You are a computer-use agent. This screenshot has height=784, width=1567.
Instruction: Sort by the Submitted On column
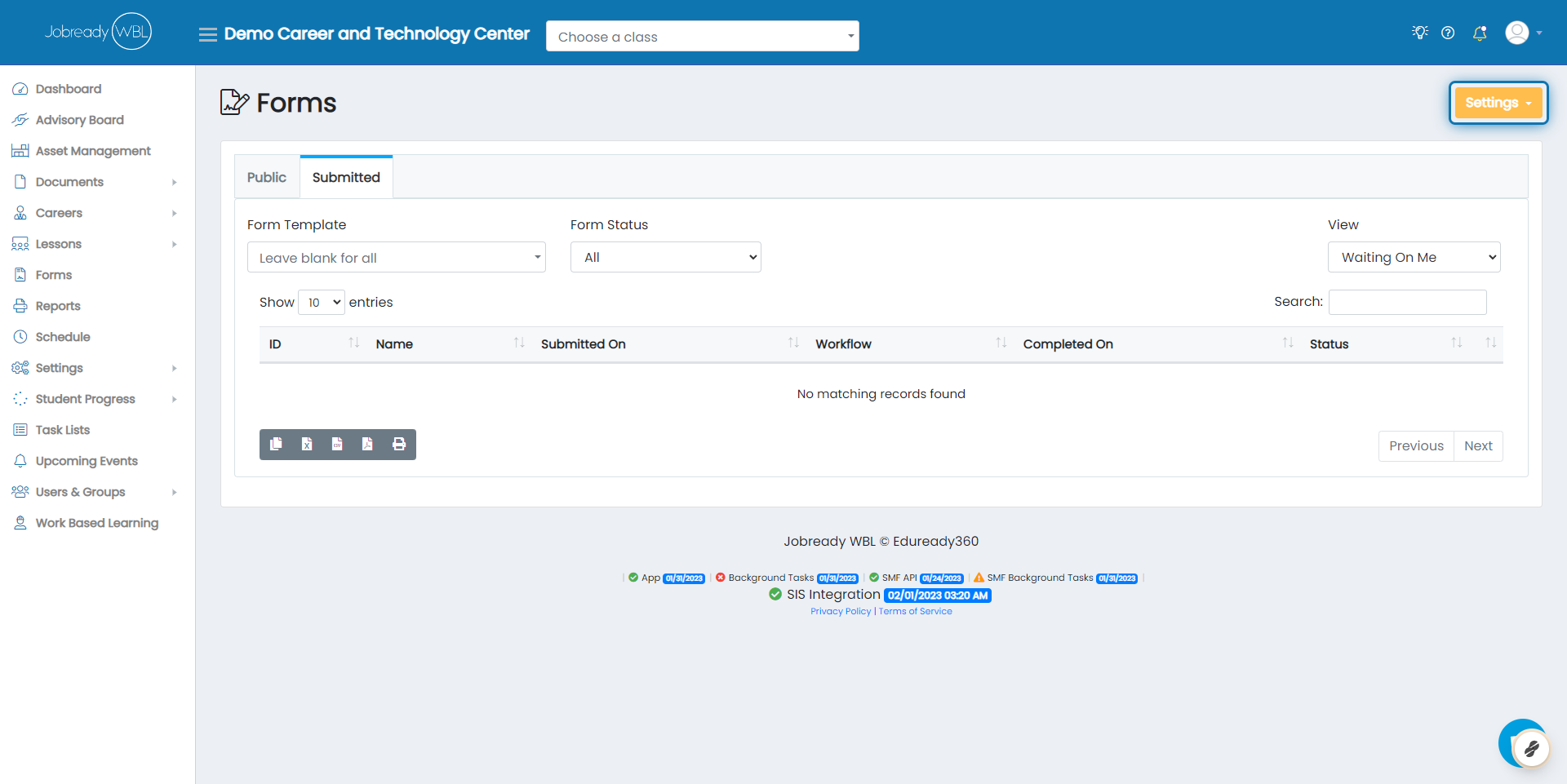point(668,344)
